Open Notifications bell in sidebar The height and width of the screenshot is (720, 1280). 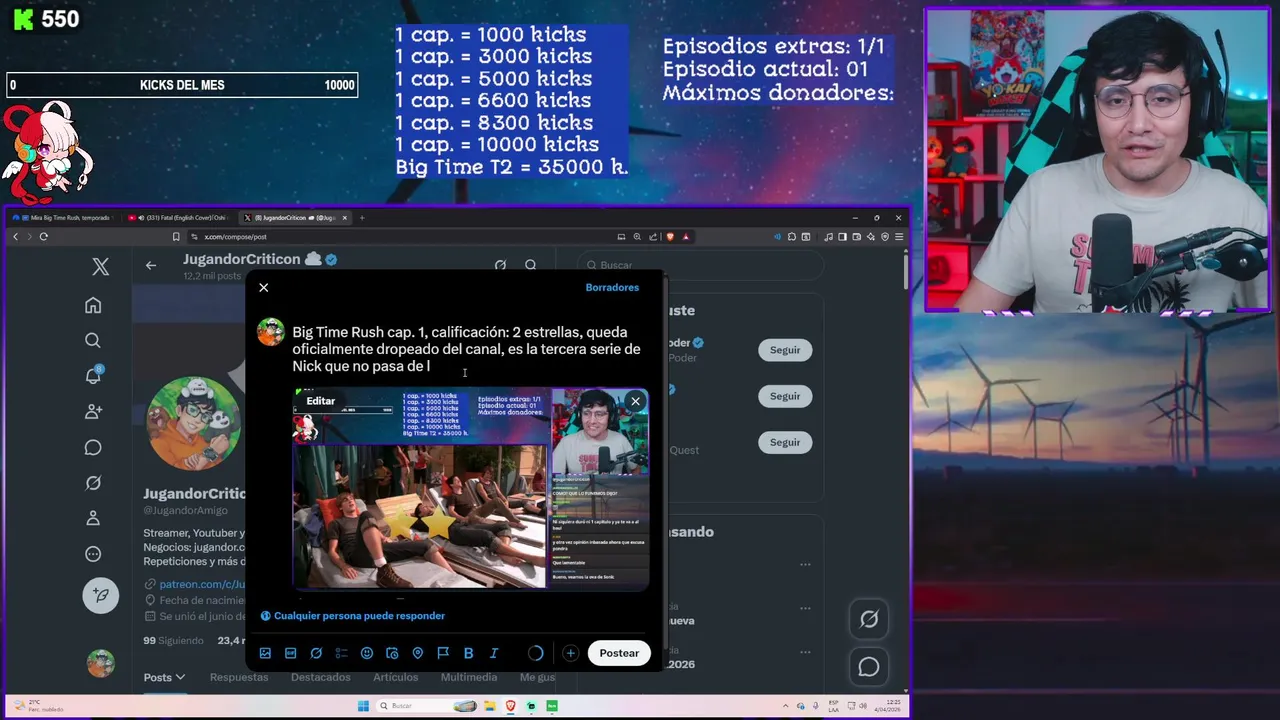[93, 376]
